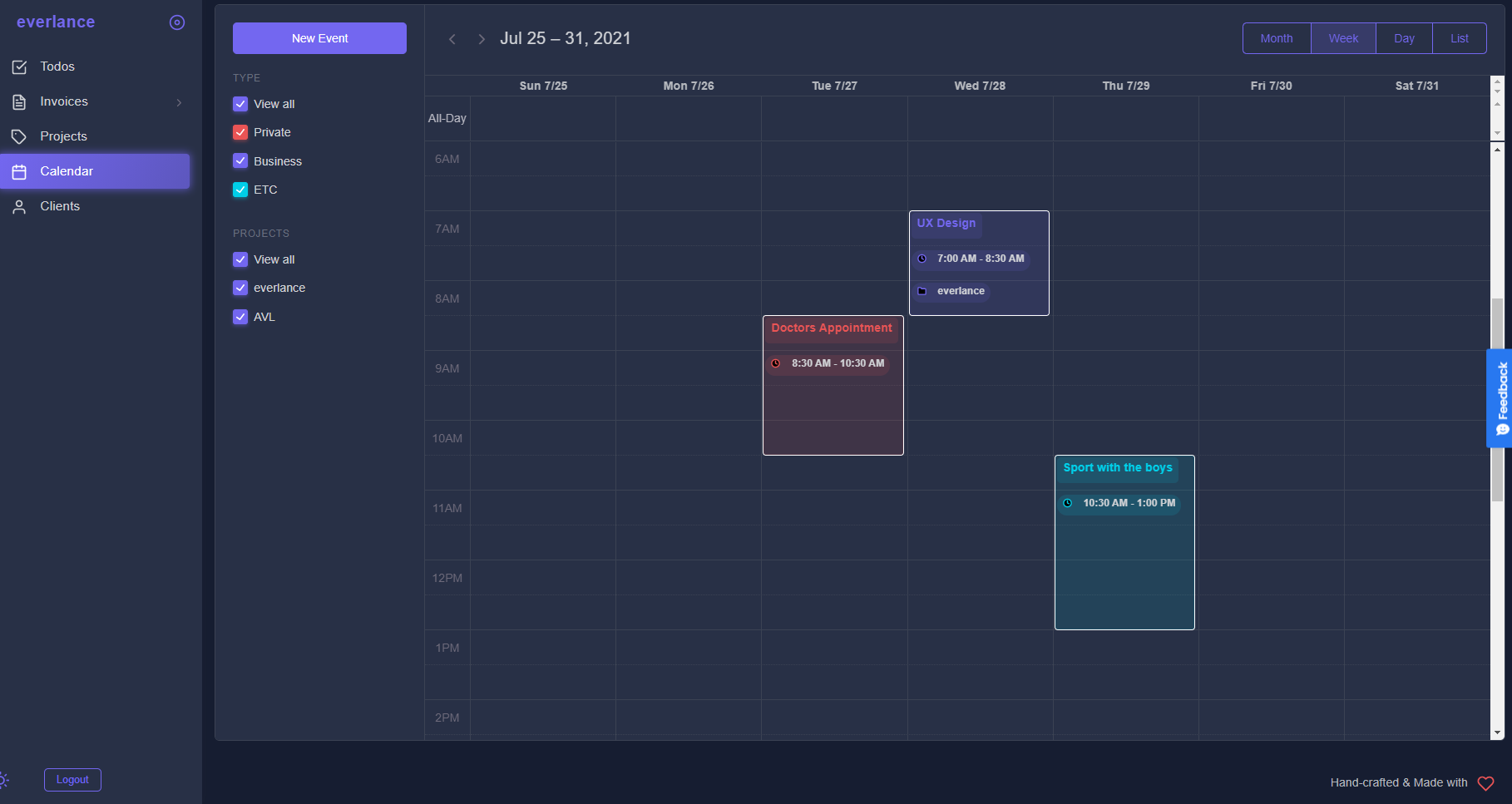Click the circular toggle icon beside everlance logo
Viewport: 1512px width, 804px height.
tap(177, 22)
